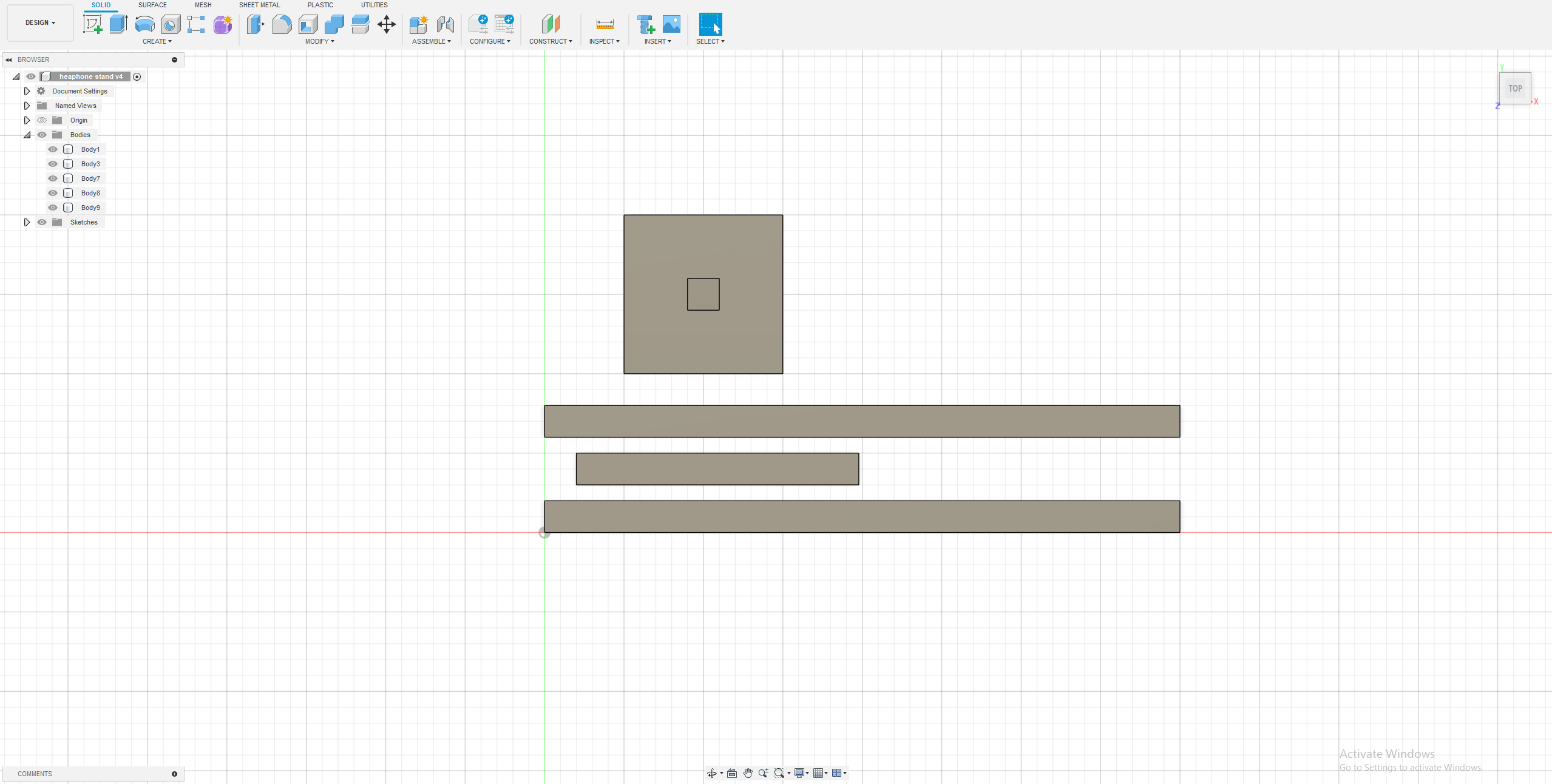
Task: Open the Grid and Snaps settings dropdown
Action: [x=821, y=773]
